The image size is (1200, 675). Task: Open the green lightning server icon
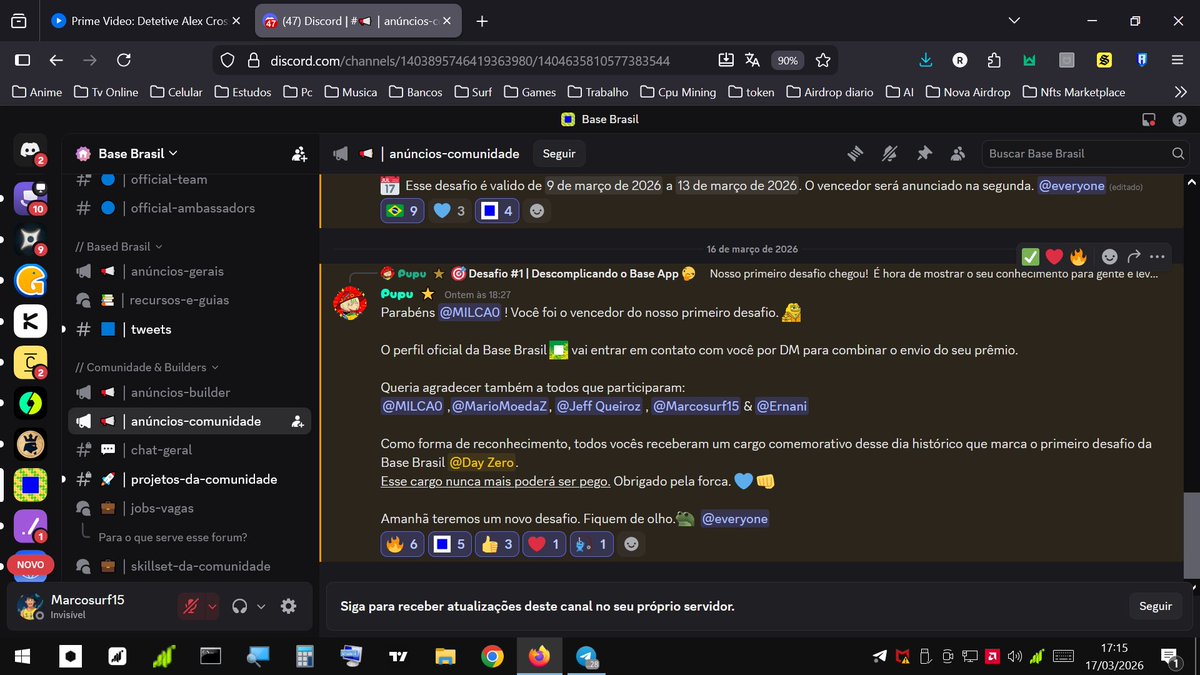tap(30, 403)
